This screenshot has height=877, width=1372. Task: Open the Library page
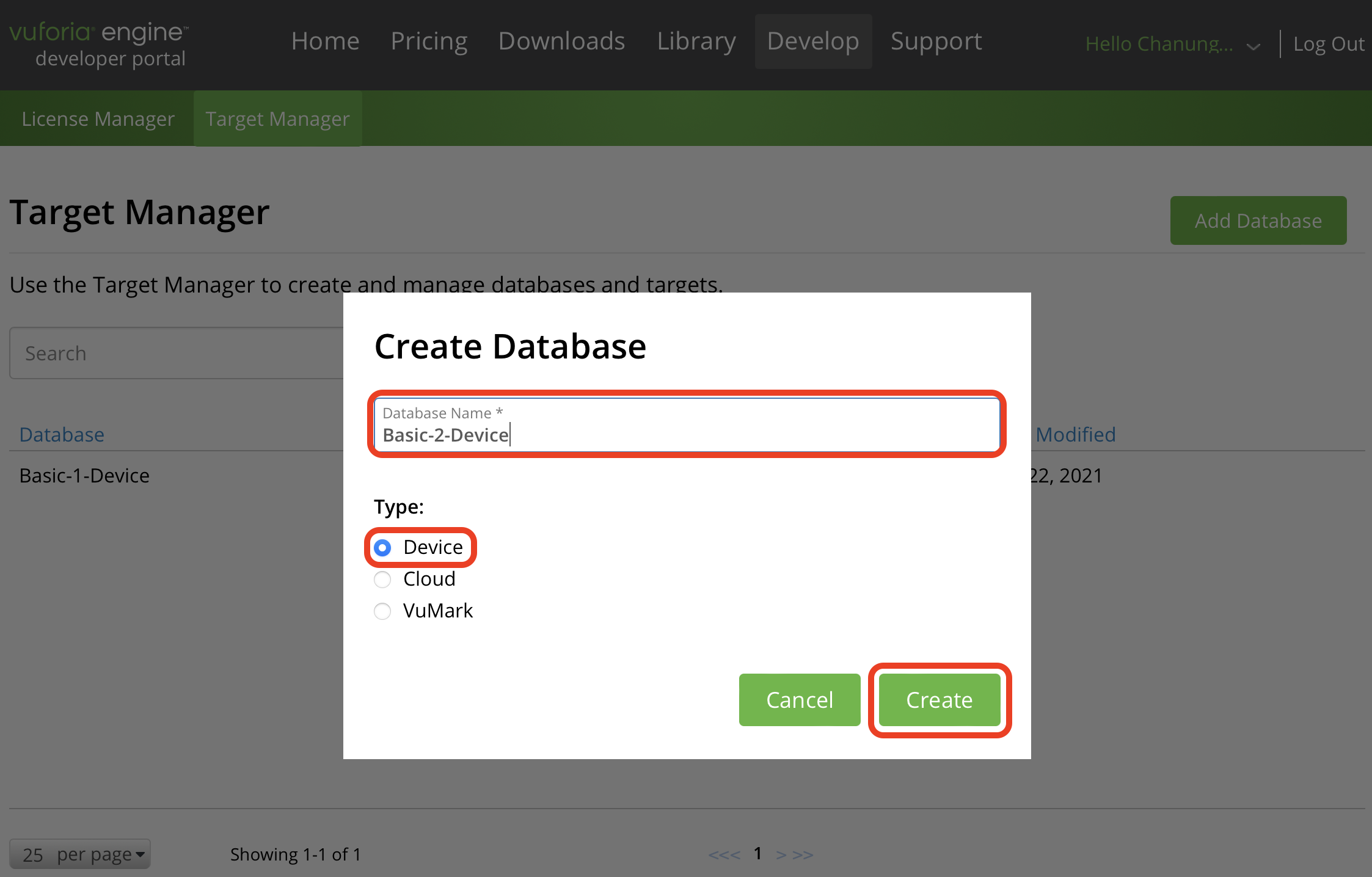696,41
